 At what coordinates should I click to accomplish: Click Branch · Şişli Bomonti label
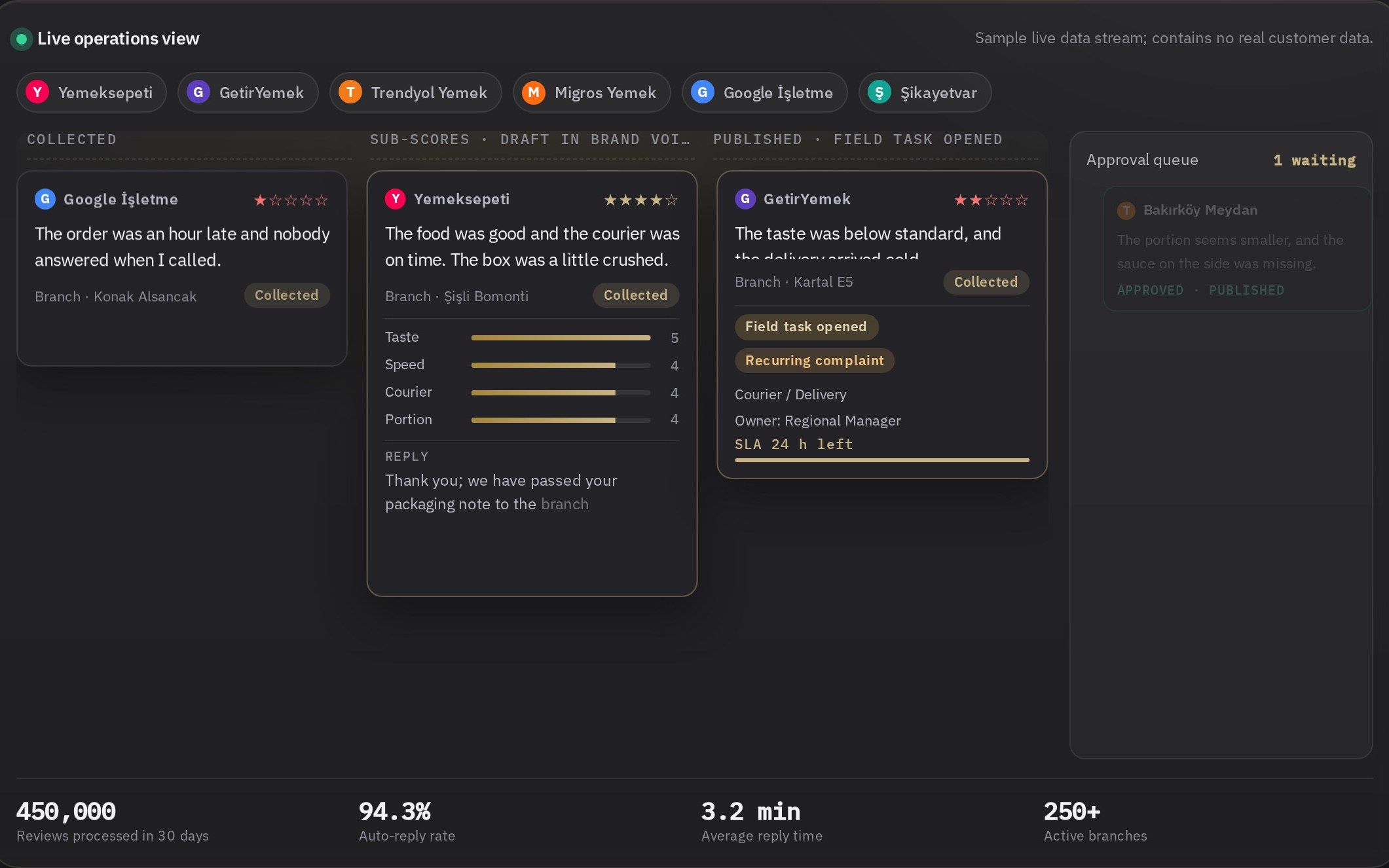pos(456,297)
